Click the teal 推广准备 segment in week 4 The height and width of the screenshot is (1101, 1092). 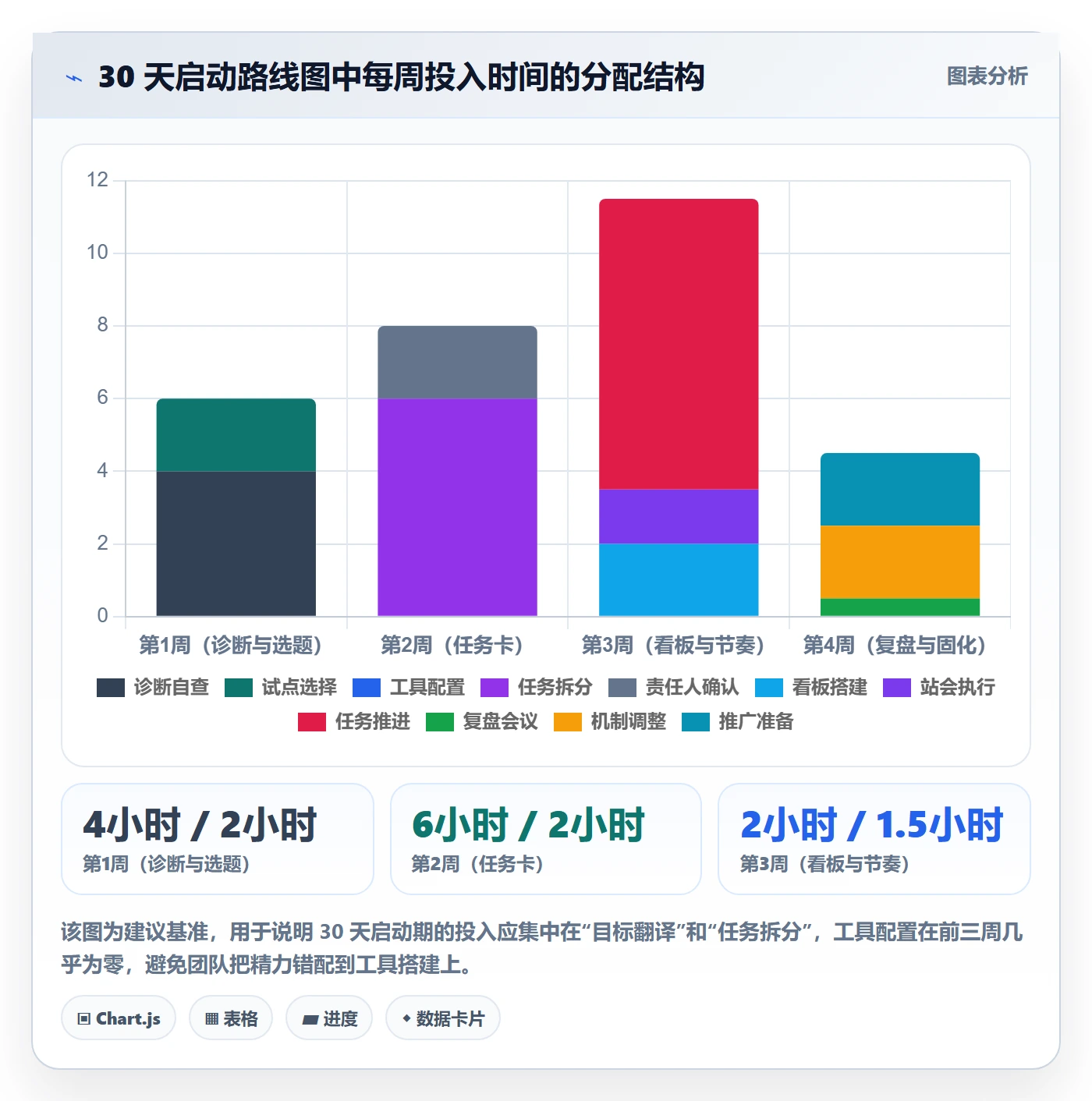click(900, 490)
